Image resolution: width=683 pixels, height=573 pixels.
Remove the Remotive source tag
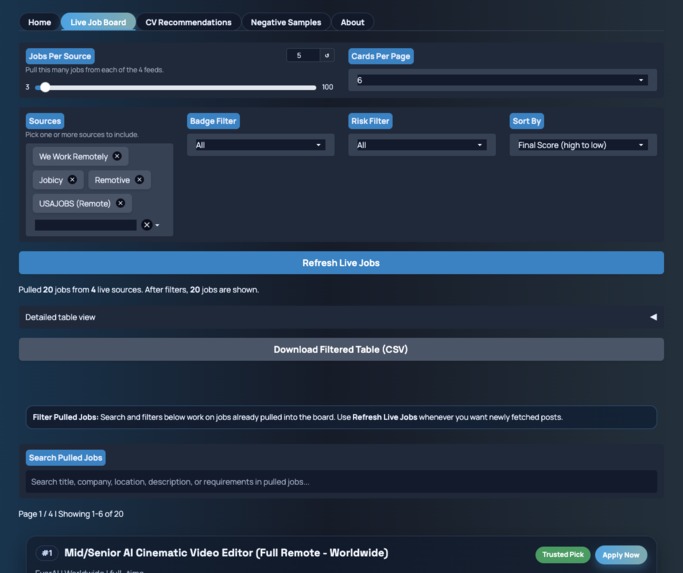pos(139,180)
